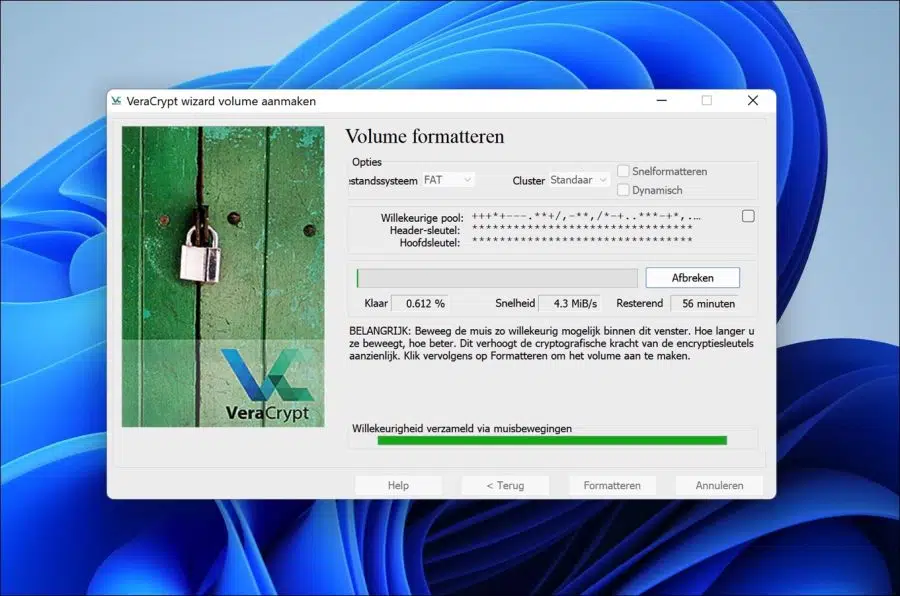Screen dimensions: 900x596
Task: Click the Help button
Action: click(398, 485)
